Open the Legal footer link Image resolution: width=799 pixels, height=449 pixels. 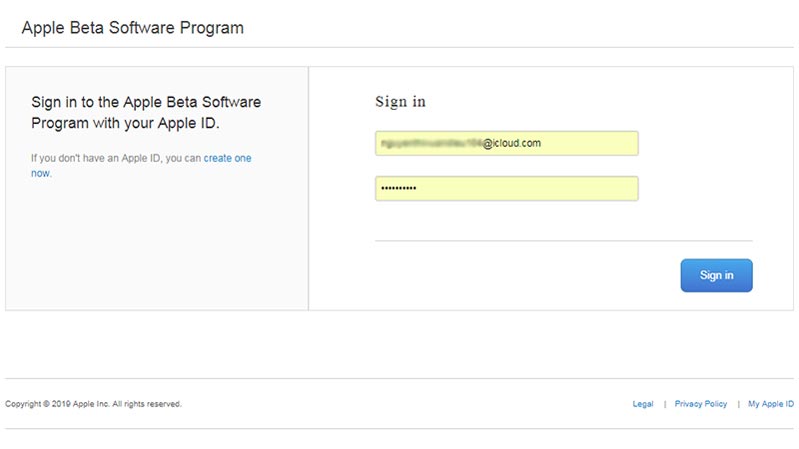pyautogui.click(x=643, y=404)
